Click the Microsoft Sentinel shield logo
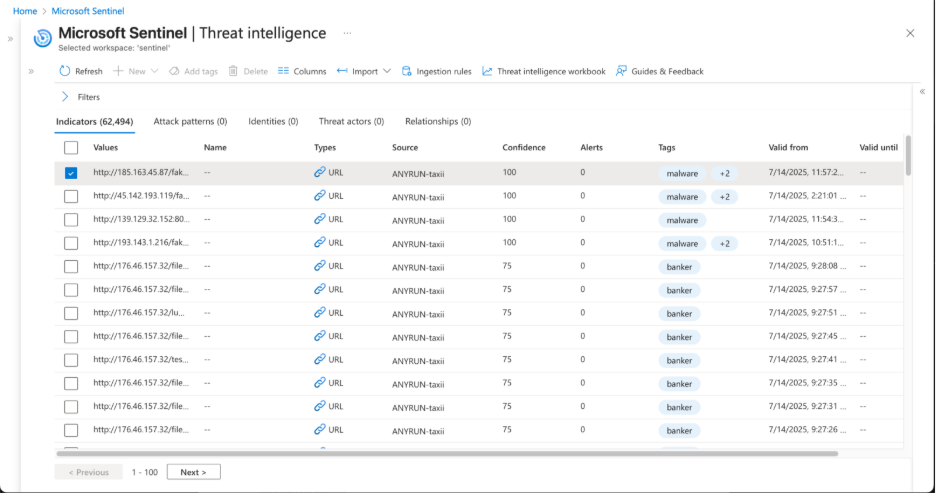The image size is (936, 493). [43, 38]
